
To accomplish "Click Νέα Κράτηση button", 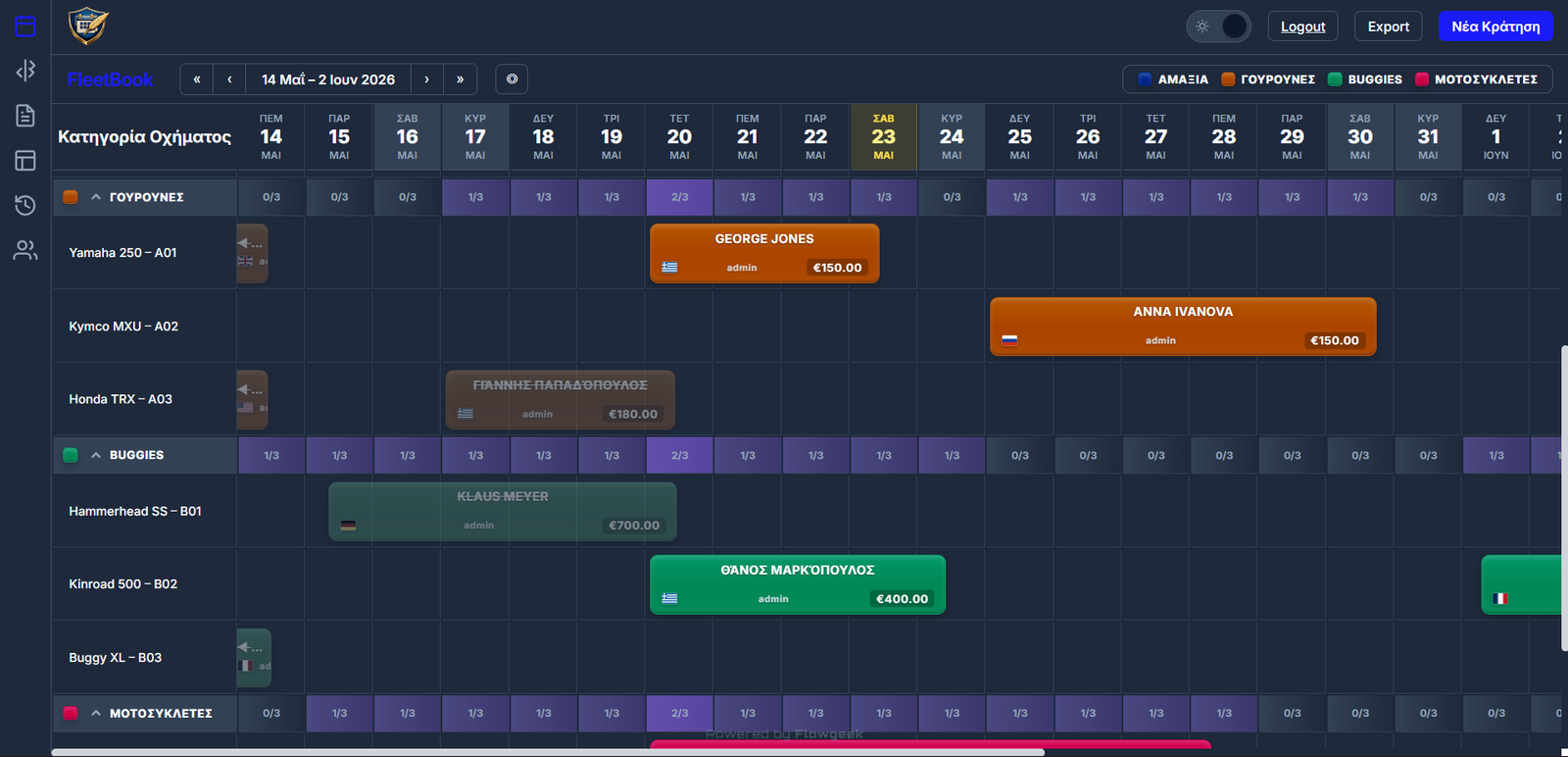I will 1495,26.
